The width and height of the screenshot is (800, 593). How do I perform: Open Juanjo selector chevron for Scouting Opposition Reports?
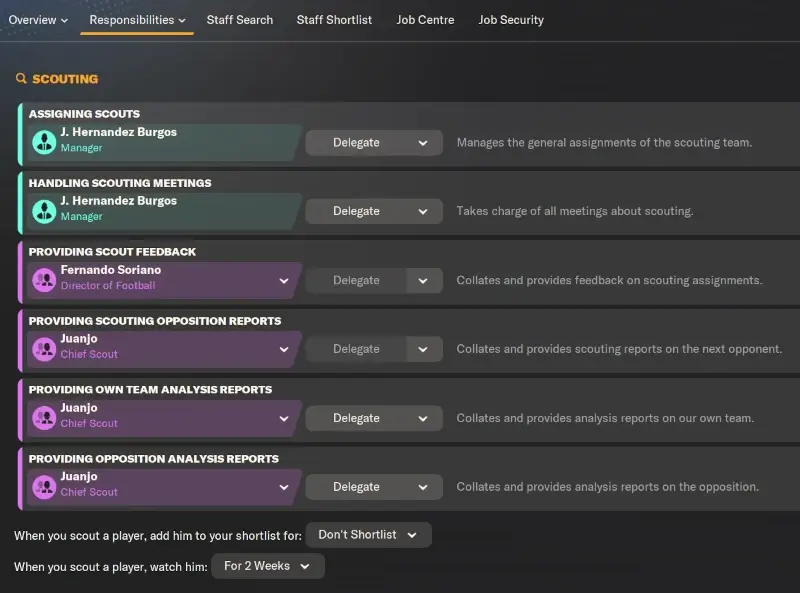[284, 350]
